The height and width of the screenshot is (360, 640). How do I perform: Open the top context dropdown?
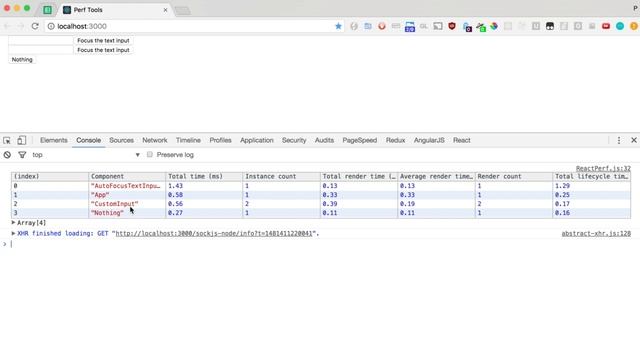pyautogui.click(x=86, y=155)
